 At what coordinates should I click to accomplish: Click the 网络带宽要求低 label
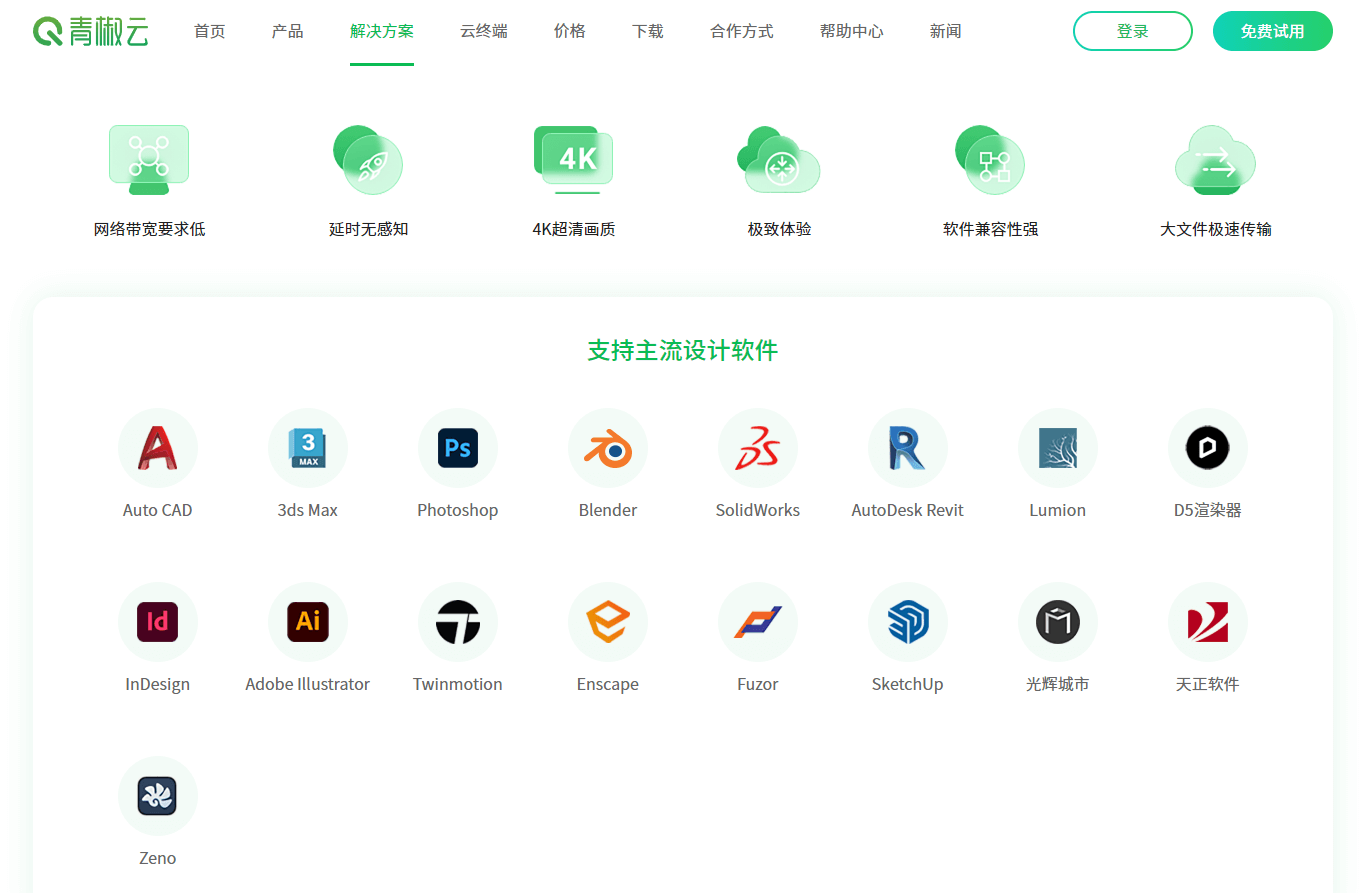(150, 229)
